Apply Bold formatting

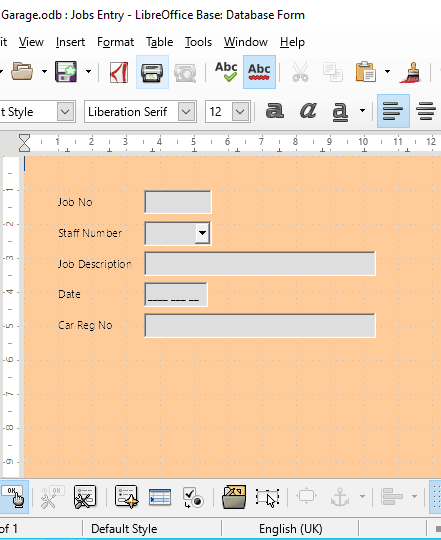coord(274,111)
